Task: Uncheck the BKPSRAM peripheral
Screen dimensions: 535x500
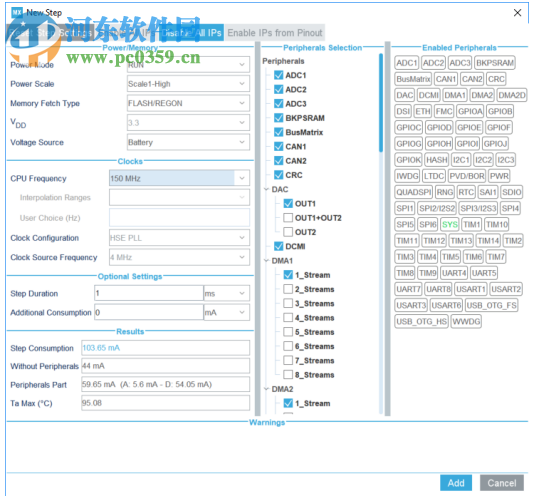Action: 278,118
